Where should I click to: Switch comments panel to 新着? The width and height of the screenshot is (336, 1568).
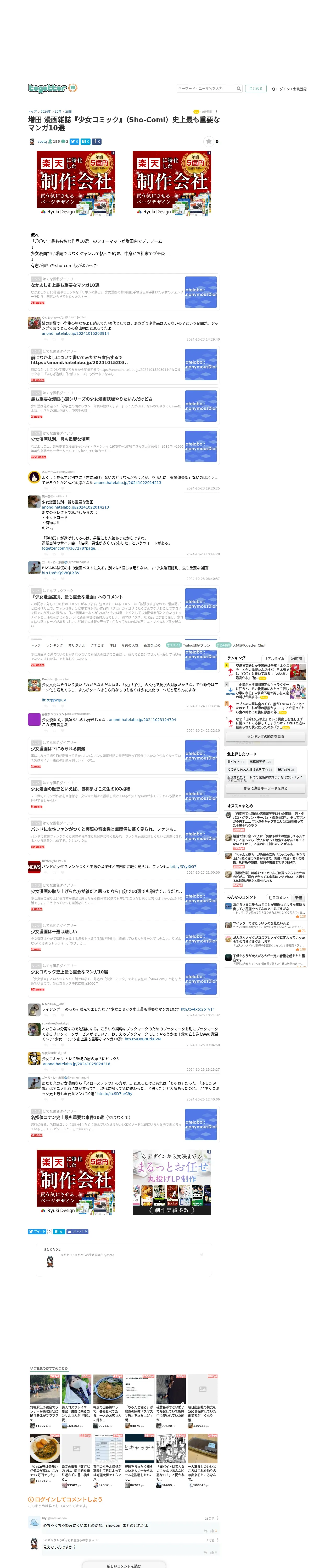298,898
